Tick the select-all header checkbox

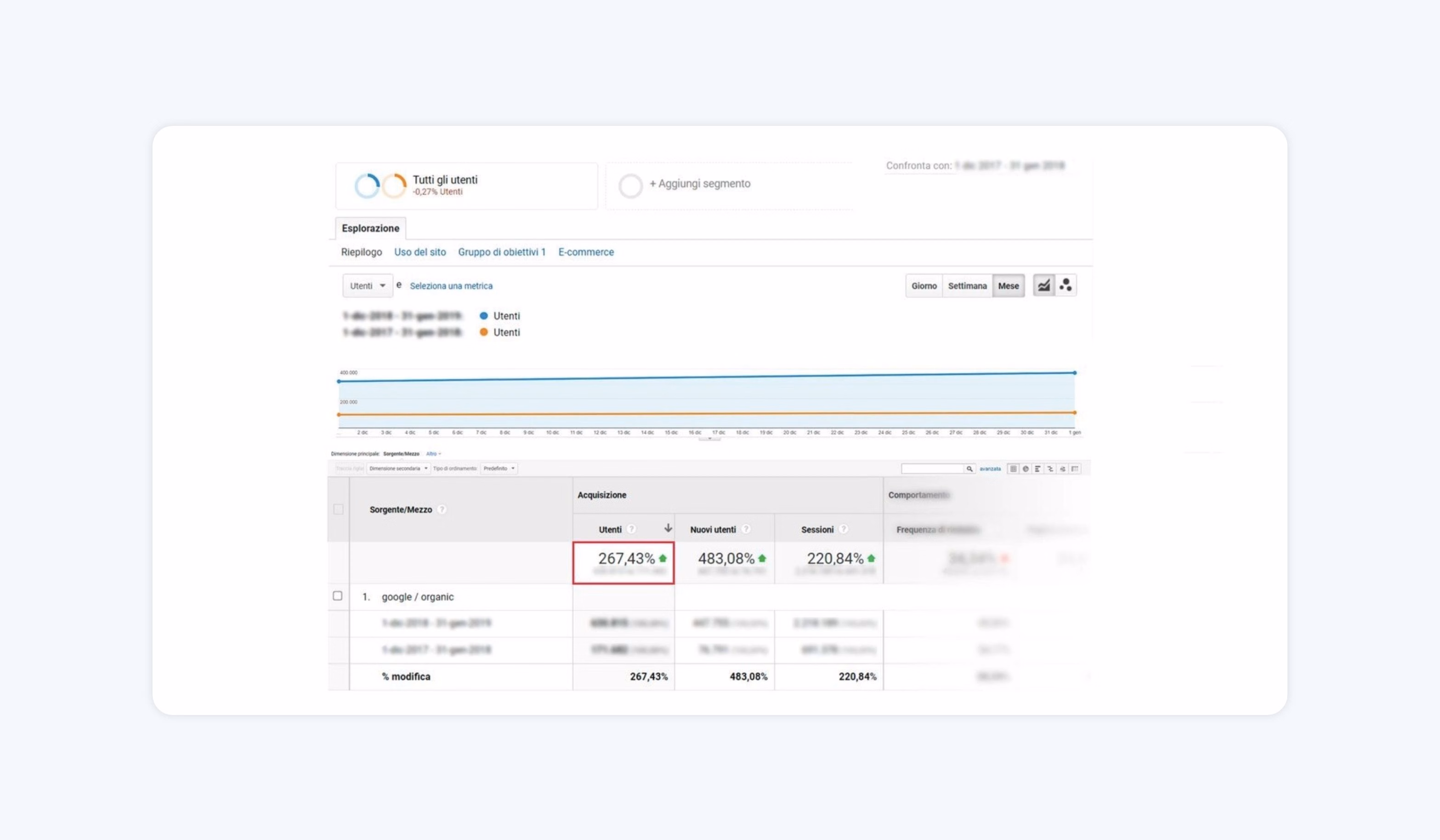pyautogui.click(x=338, y=509)
